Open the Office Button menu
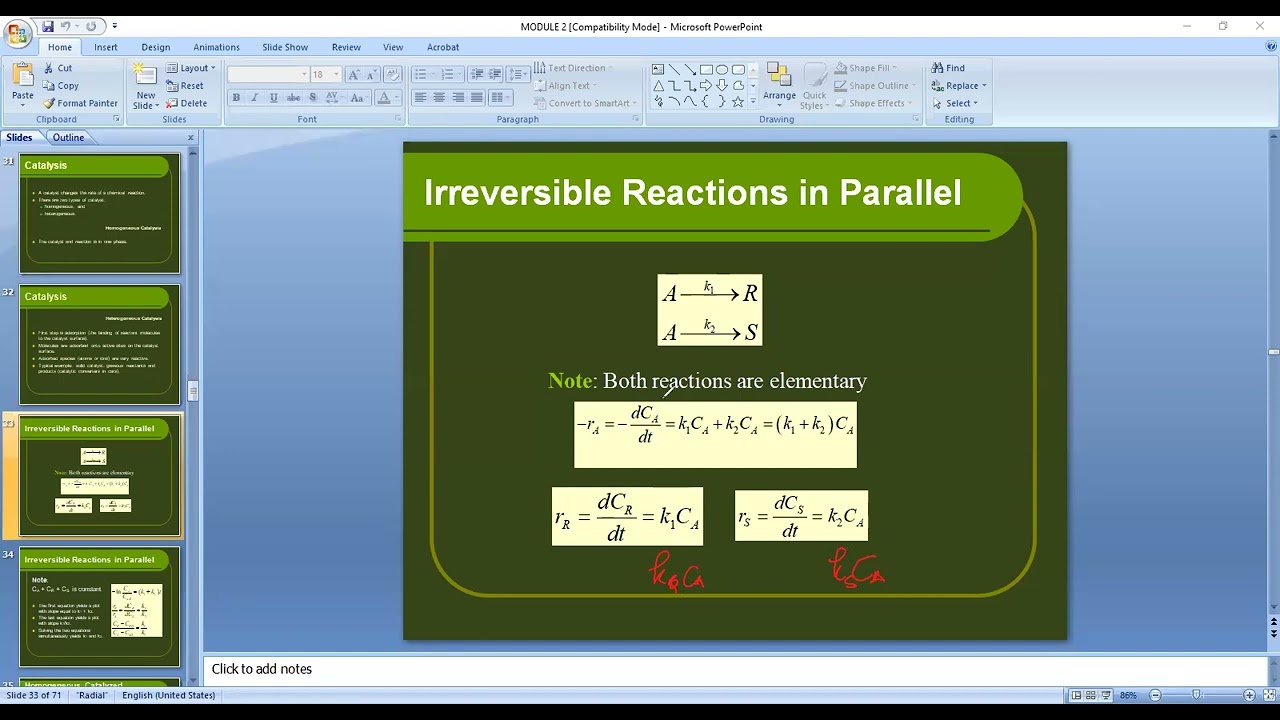 click(x=17, y=34)
